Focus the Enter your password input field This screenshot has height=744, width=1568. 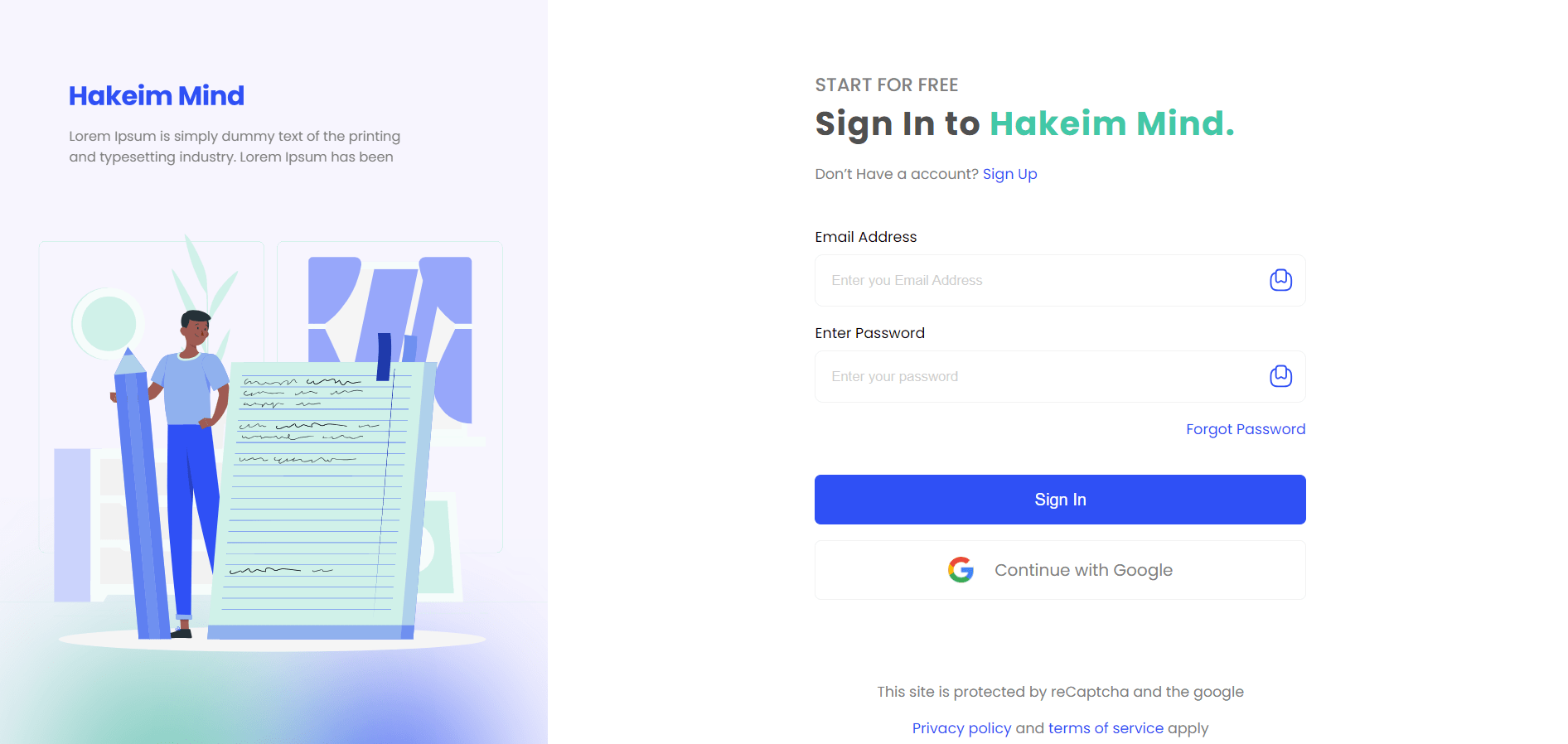[x=1060, y=376]
